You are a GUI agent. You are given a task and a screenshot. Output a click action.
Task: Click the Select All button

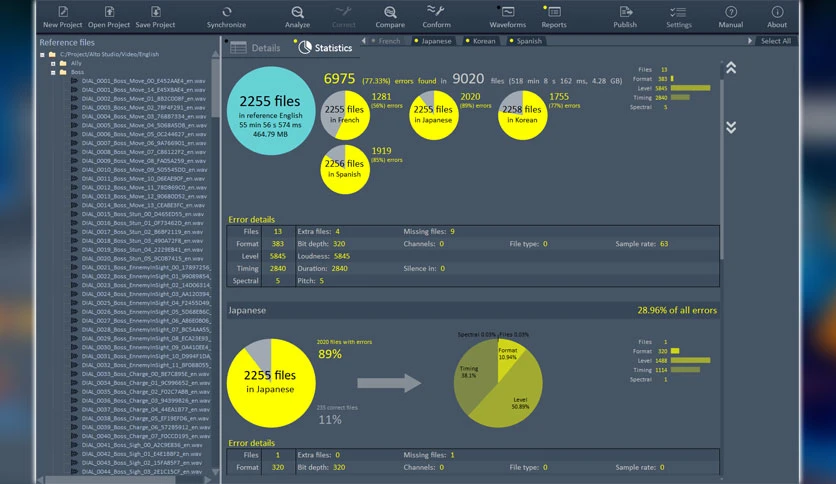pos(776,41)
